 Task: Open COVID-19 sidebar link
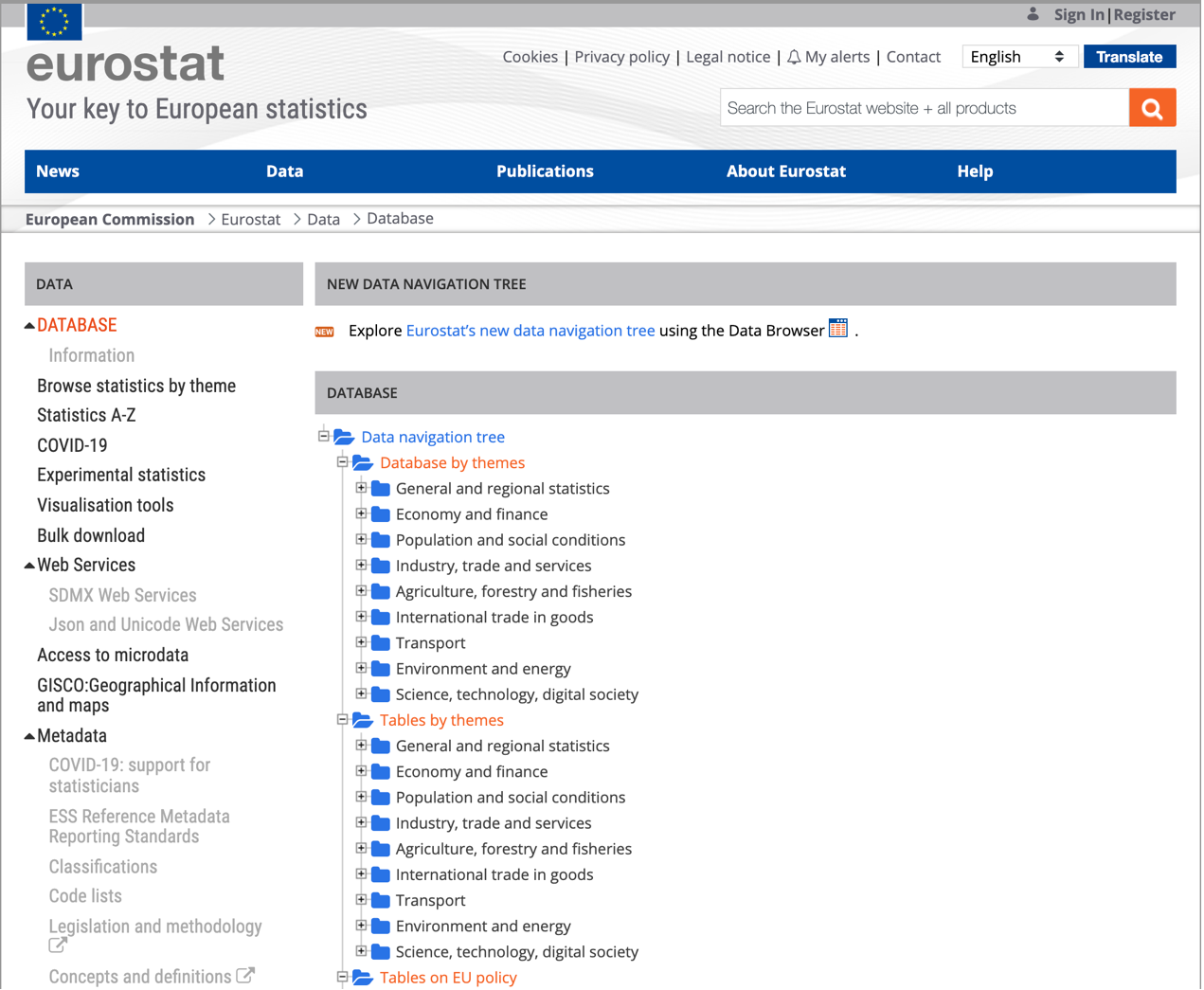click(x=72, y=445)
